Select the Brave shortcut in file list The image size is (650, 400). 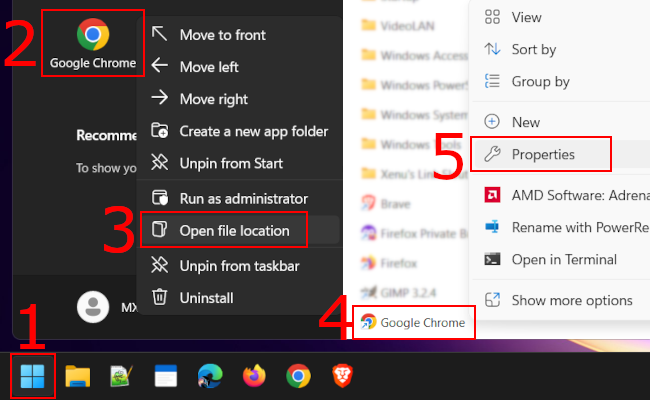pyautogui.click(x=385, y=204)
